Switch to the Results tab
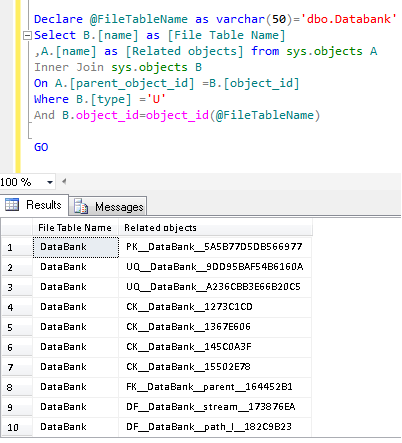The height and width of the screenshot is (443, 402). click(35, 205)
